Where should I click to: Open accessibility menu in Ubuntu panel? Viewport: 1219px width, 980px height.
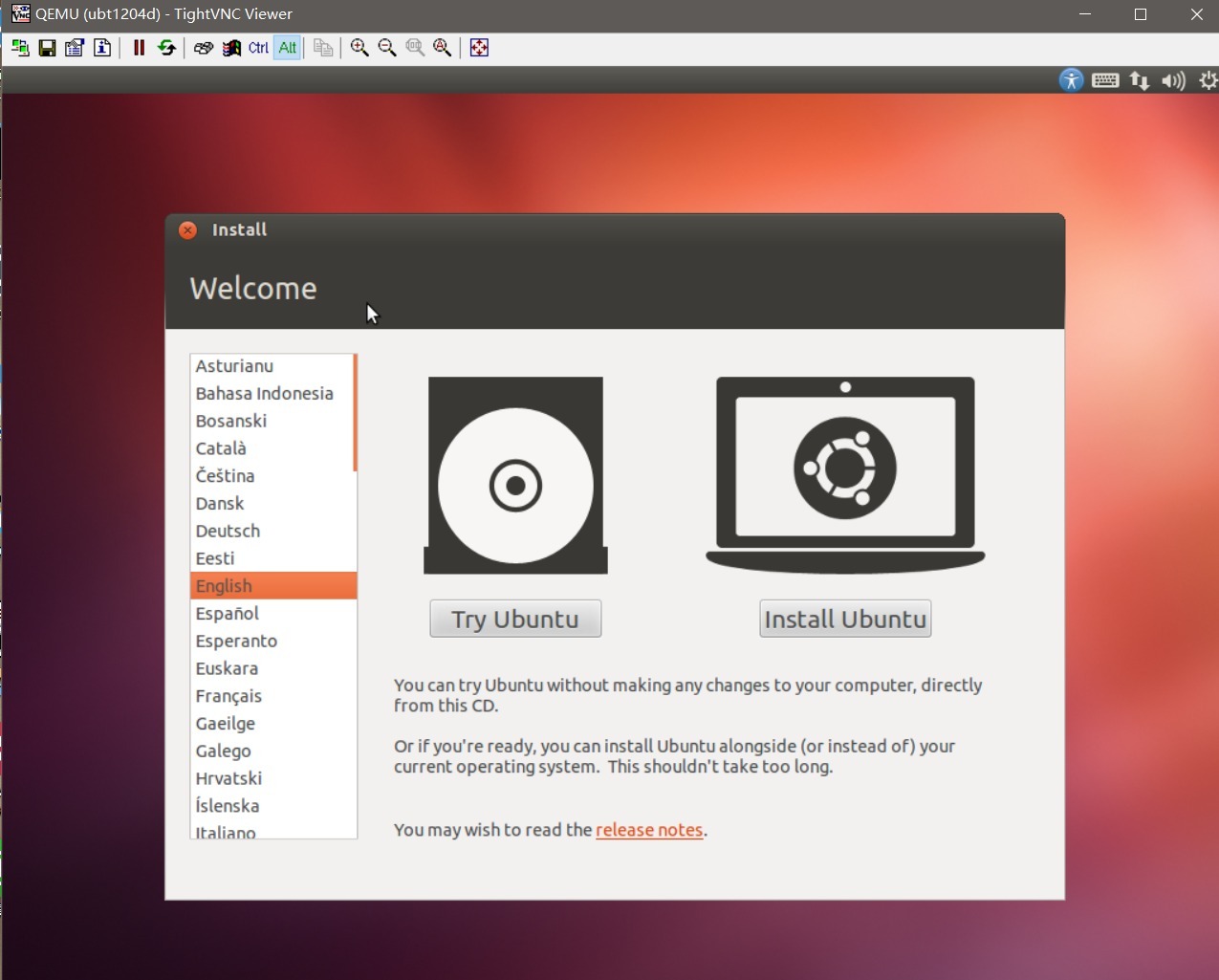coord(1071,80)
